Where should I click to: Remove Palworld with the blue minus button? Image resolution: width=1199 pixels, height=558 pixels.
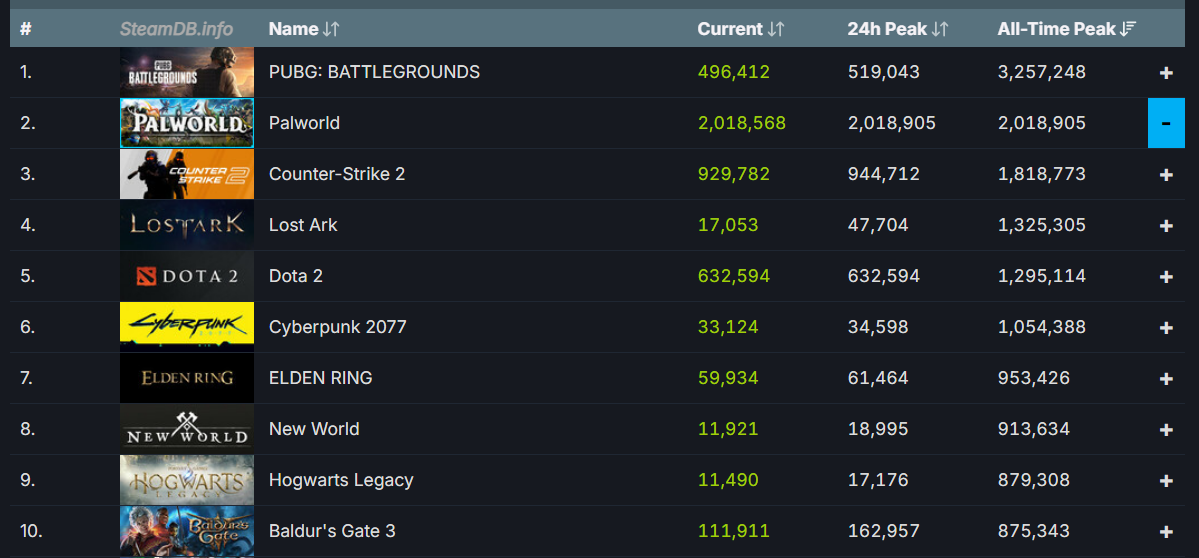point(1166,123)
